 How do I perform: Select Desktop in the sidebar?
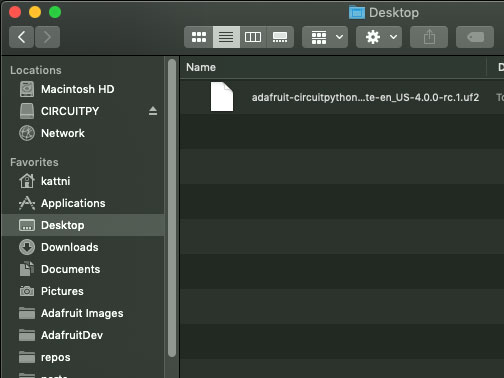(83, 225)
